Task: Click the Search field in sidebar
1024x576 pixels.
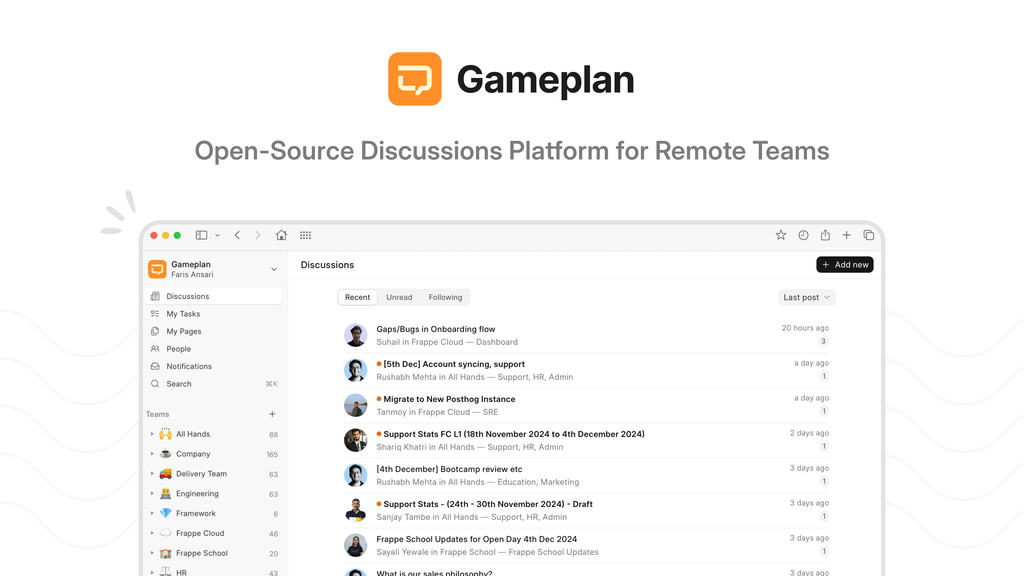Action: click(179, 384)
